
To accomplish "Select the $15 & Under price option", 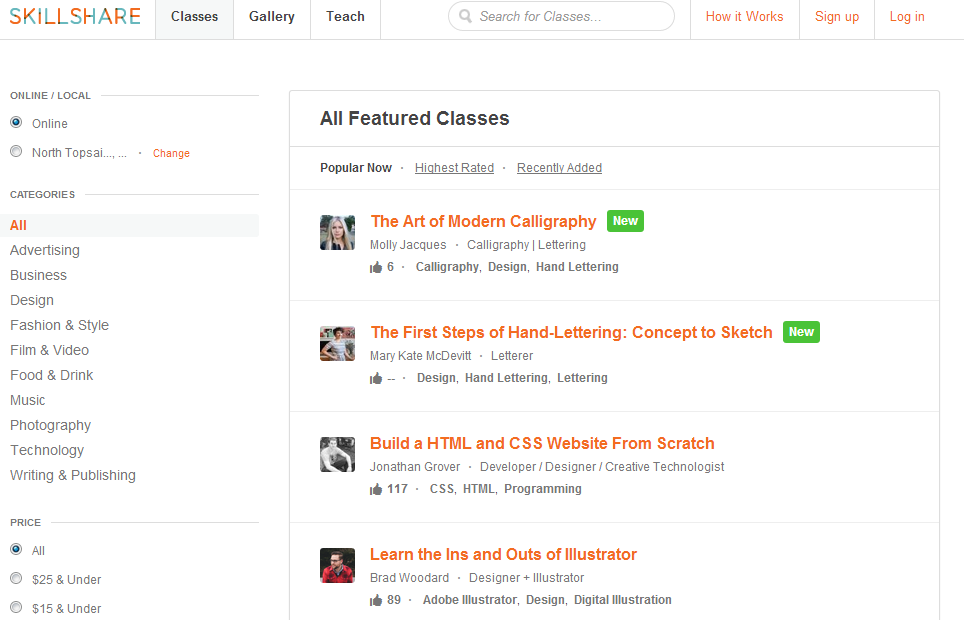I will click(x=16, y=607).
